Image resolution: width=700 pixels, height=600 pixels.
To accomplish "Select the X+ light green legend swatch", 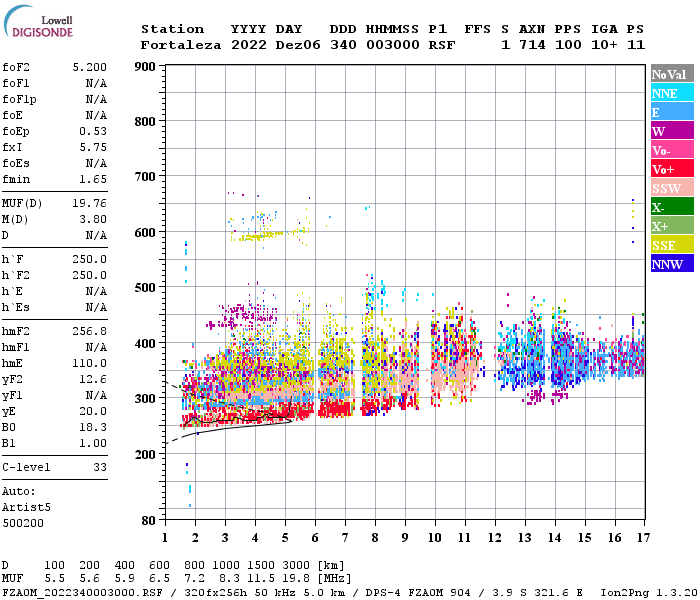I will click(x=672, y=226).
